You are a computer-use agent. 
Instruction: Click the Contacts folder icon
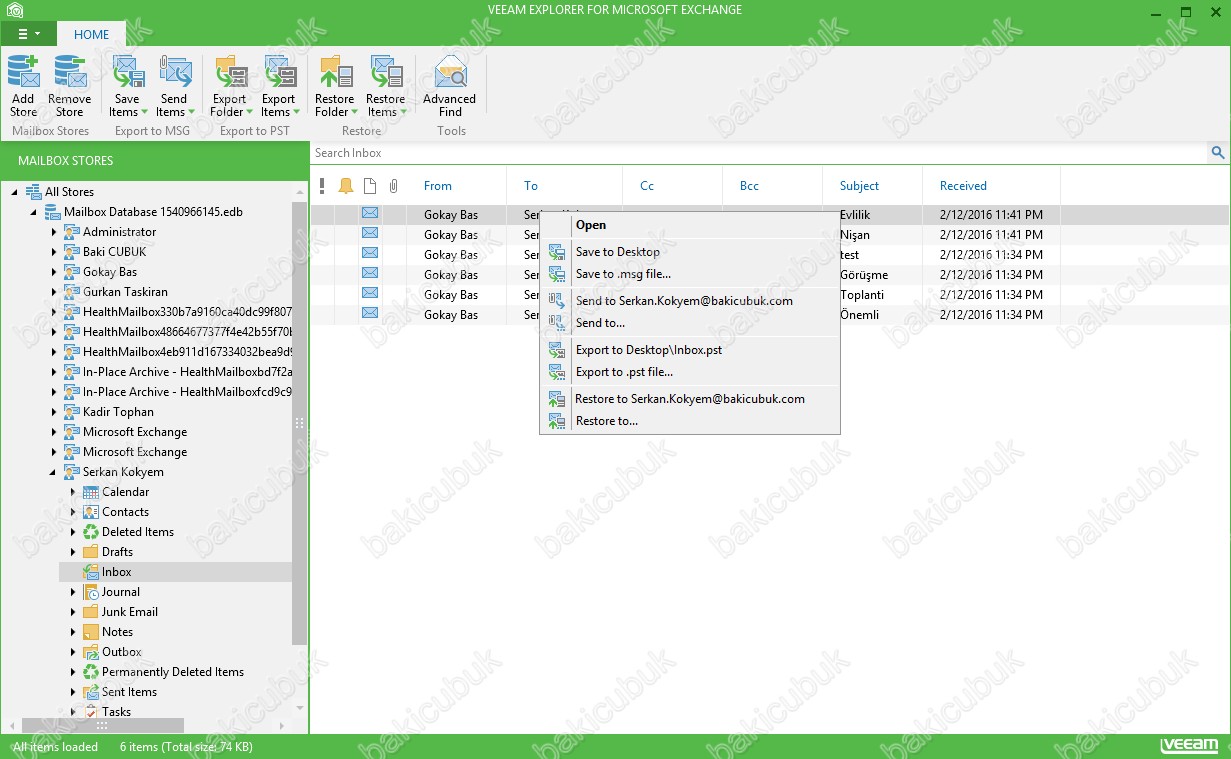(x=91, y=512)
